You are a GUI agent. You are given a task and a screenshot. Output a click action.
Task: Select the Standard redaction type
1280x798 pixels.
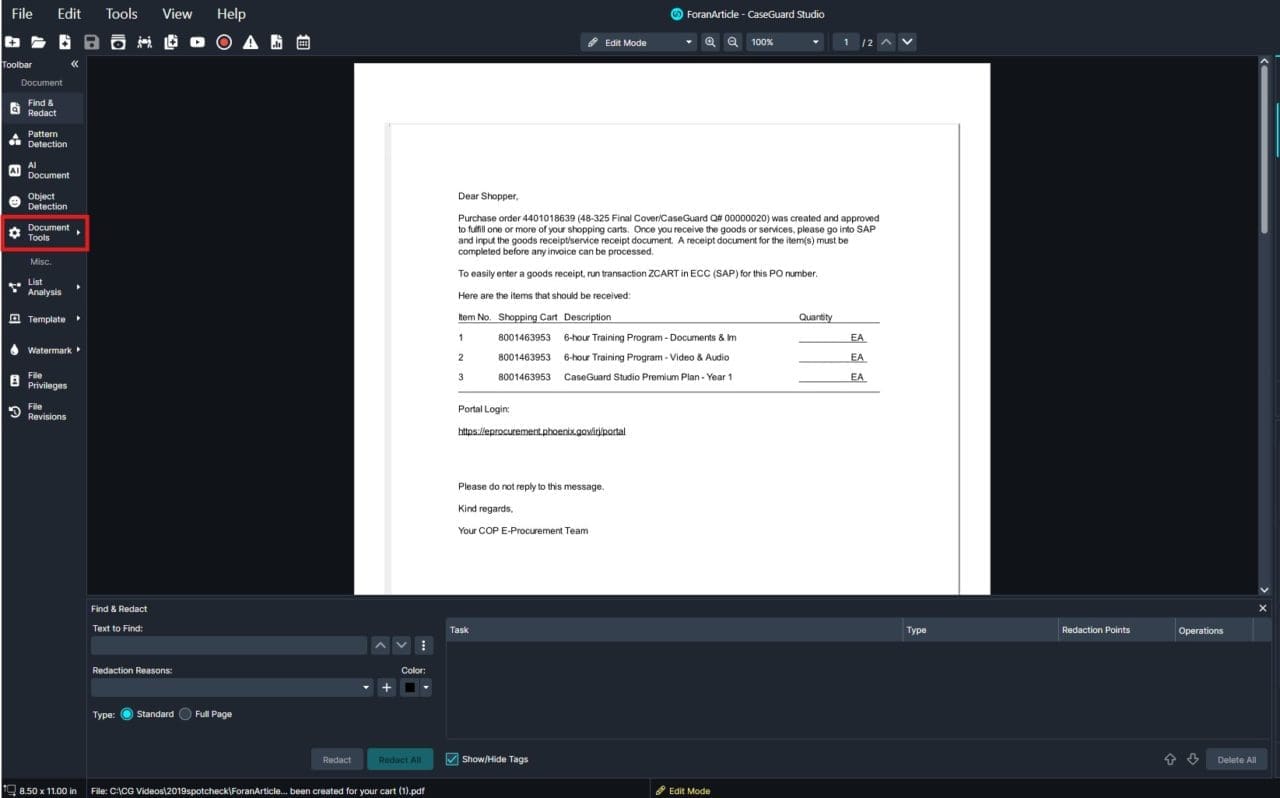(x=128, y=714)
